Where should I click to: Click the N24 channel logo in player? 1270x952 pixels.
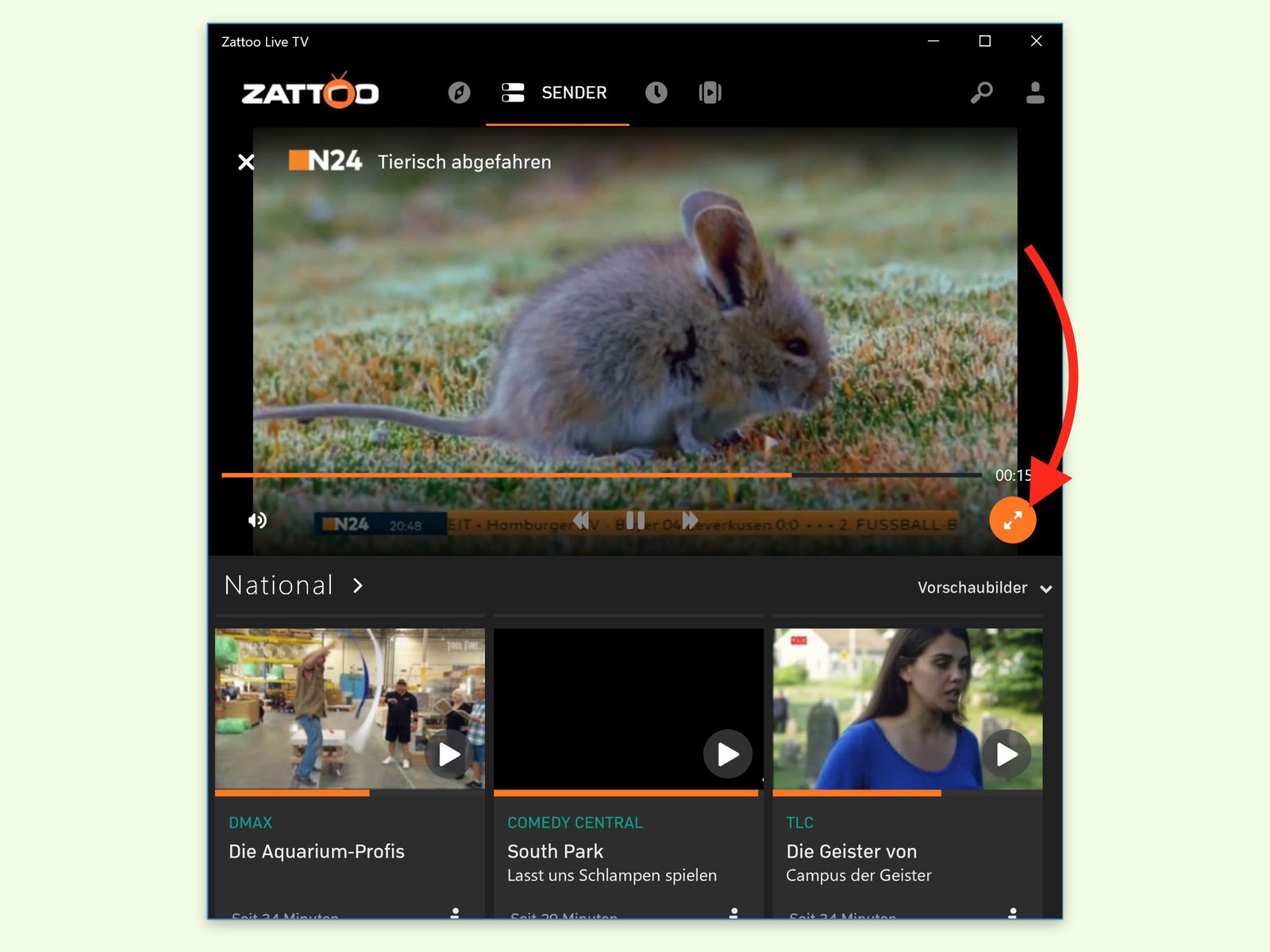(x=325, y=161)
